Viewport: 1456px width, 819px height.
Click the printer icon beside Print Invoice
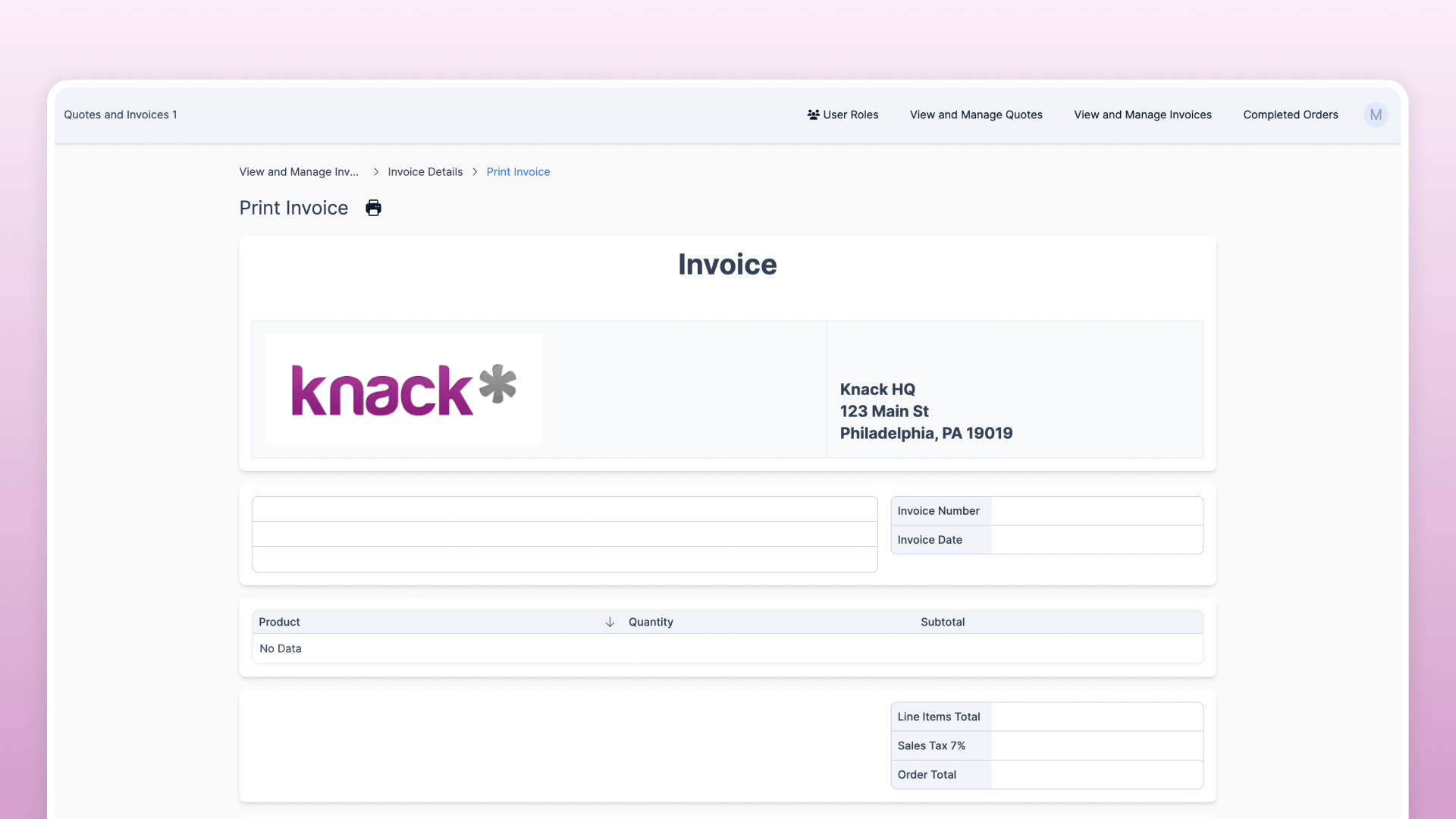pyautogui.click(x=373, y=208)
